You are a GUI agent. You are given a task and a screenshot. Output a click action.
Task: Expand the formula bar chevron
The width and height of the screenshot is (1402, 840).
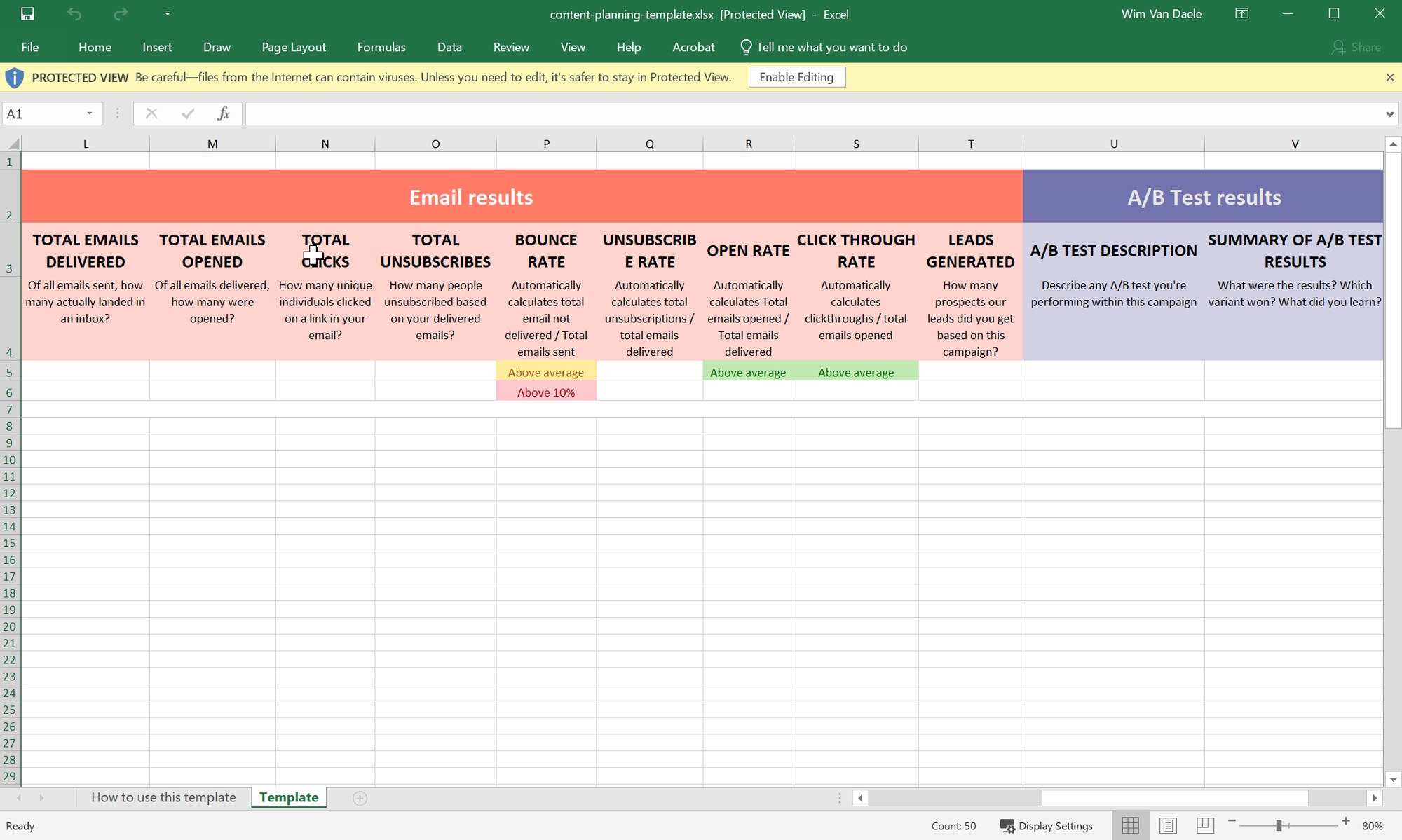1389,113
